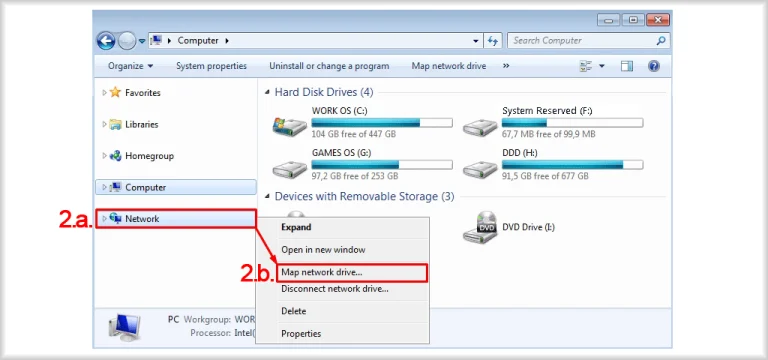Click the refresh icon beside address bar
The image size is (768, 360).
pos(493,41)
